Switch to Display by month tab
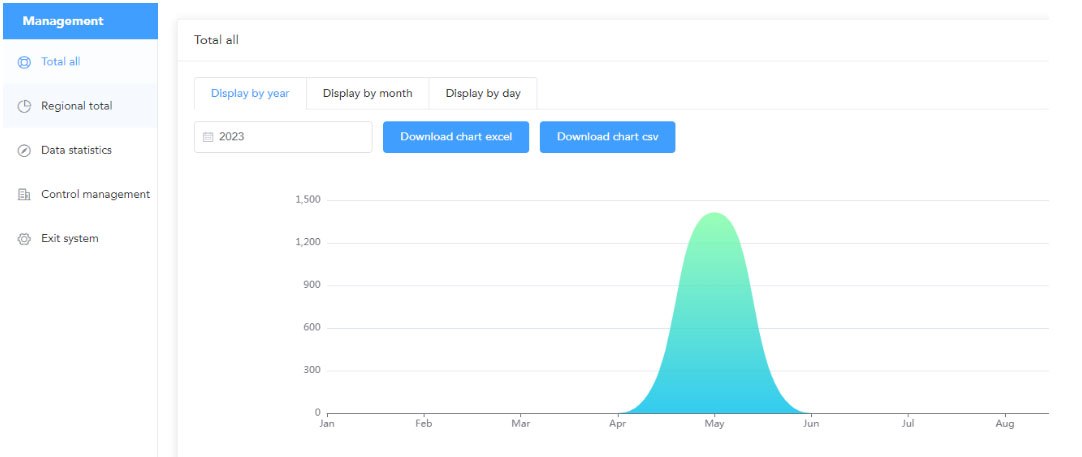 (367, 94)
